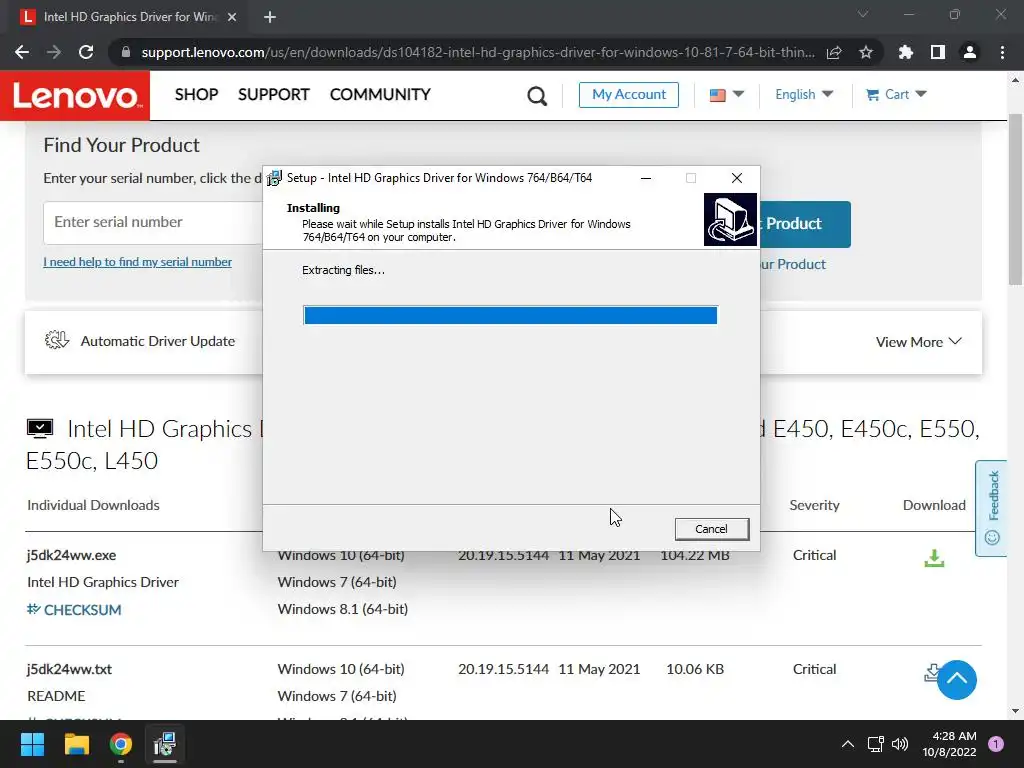The width and height of the screenshot is (1024, 768).
Task: Open volume control in system tray
Action: point(900,744)
